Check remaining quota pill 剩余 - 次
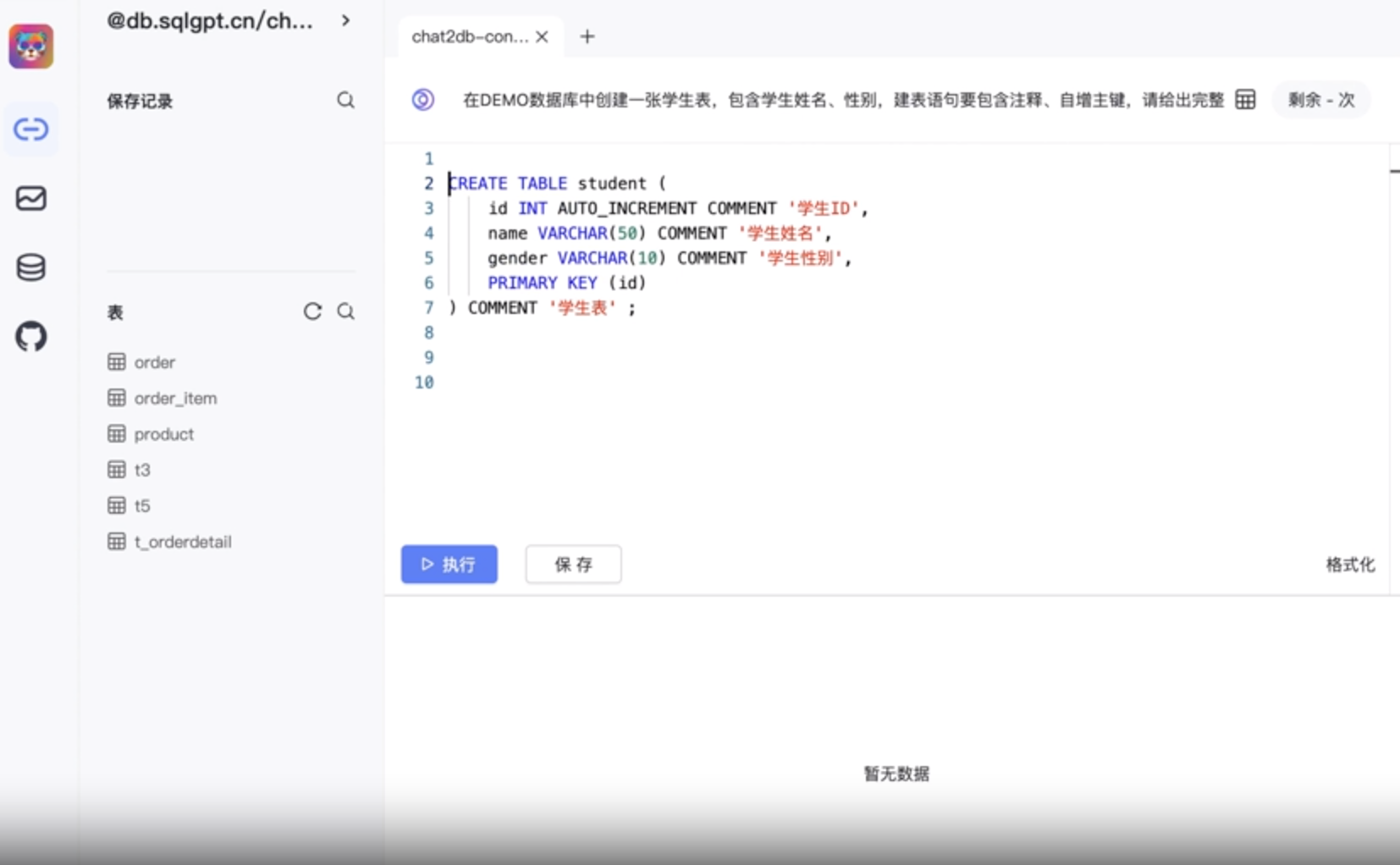The height and width of the screenshot is (865, 1400). tap(1320, 99)
